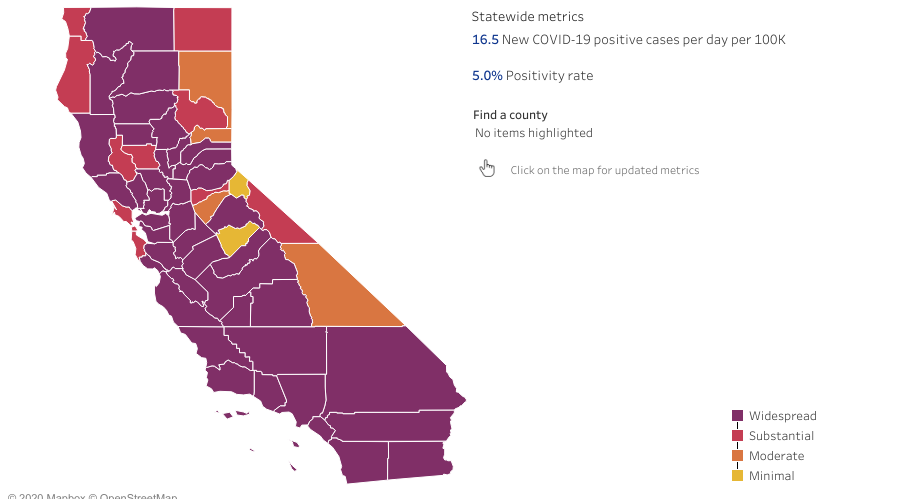909x499 pixels.
Task: Click the red Substantial legend swatch
Action: pos(737,436)
